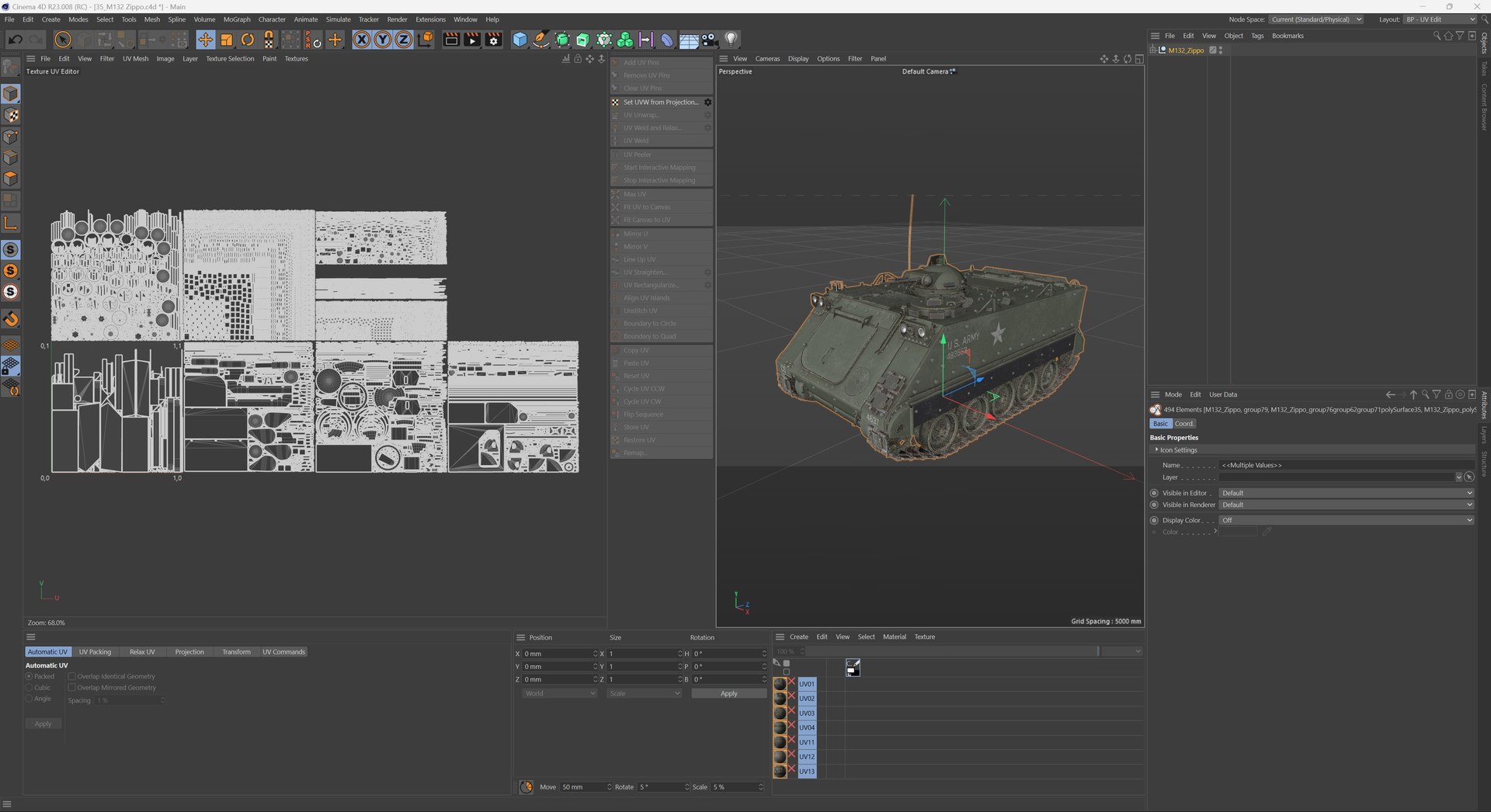Select the Spline Pen tool
Viewport: 1491px width, 812px height.
click(541, 40)
